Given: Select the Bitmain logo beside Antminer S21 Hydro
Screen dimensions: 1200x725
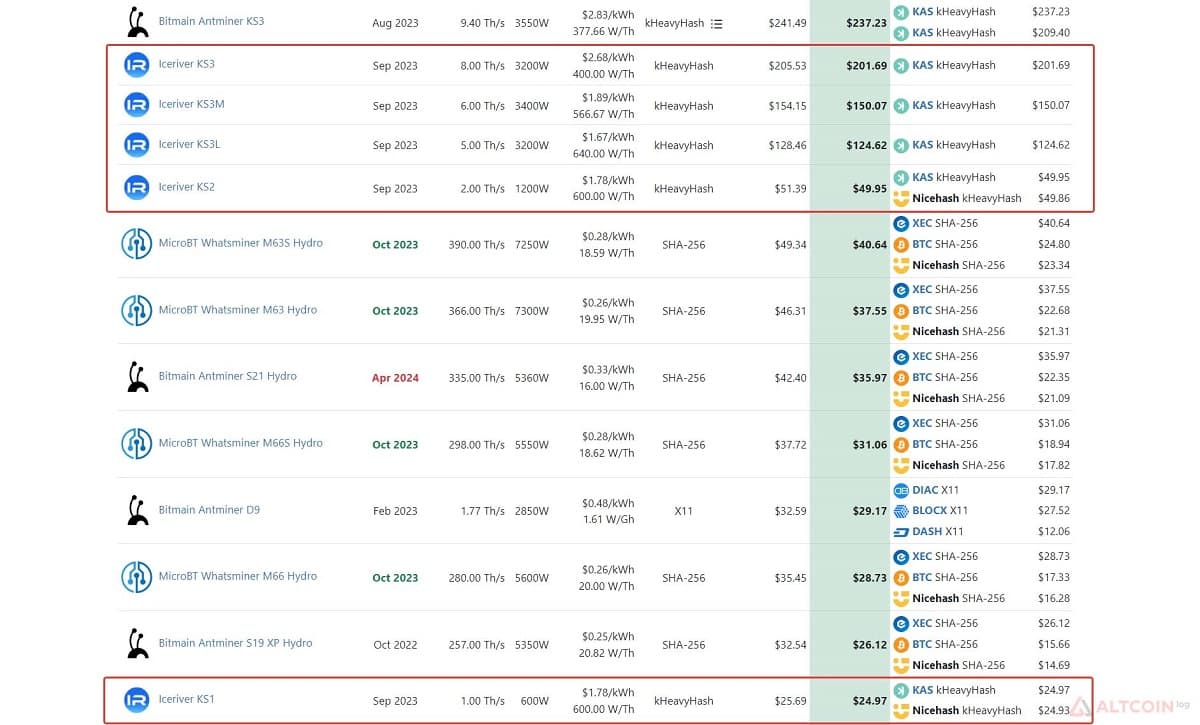Looking at the screenshot, I should (137, 377).
